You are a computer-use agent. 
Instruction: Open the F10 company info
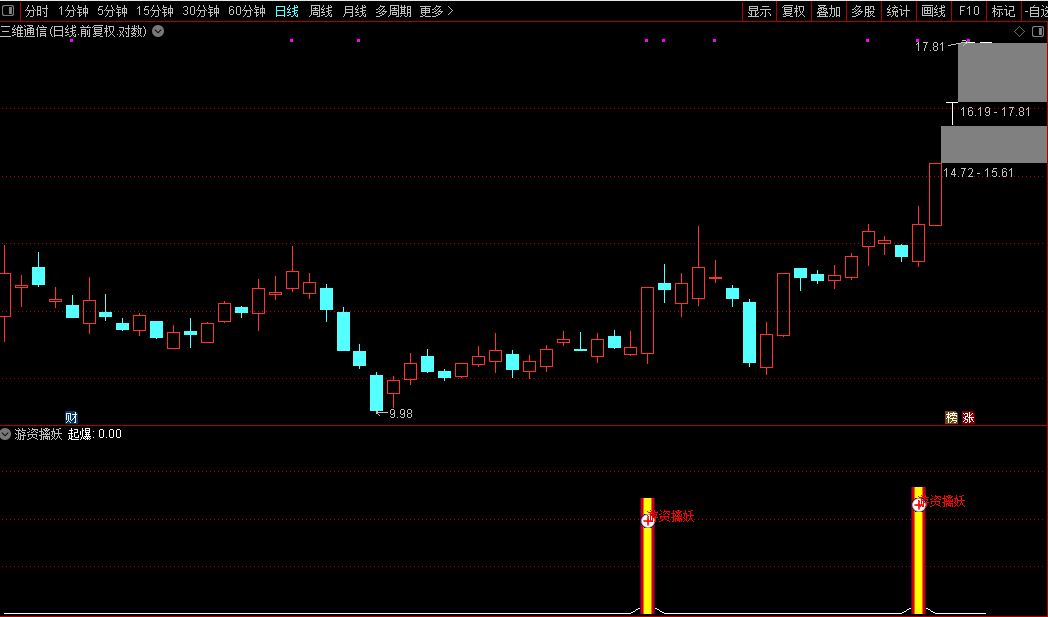pyautogui.click(x=968, y=11)
